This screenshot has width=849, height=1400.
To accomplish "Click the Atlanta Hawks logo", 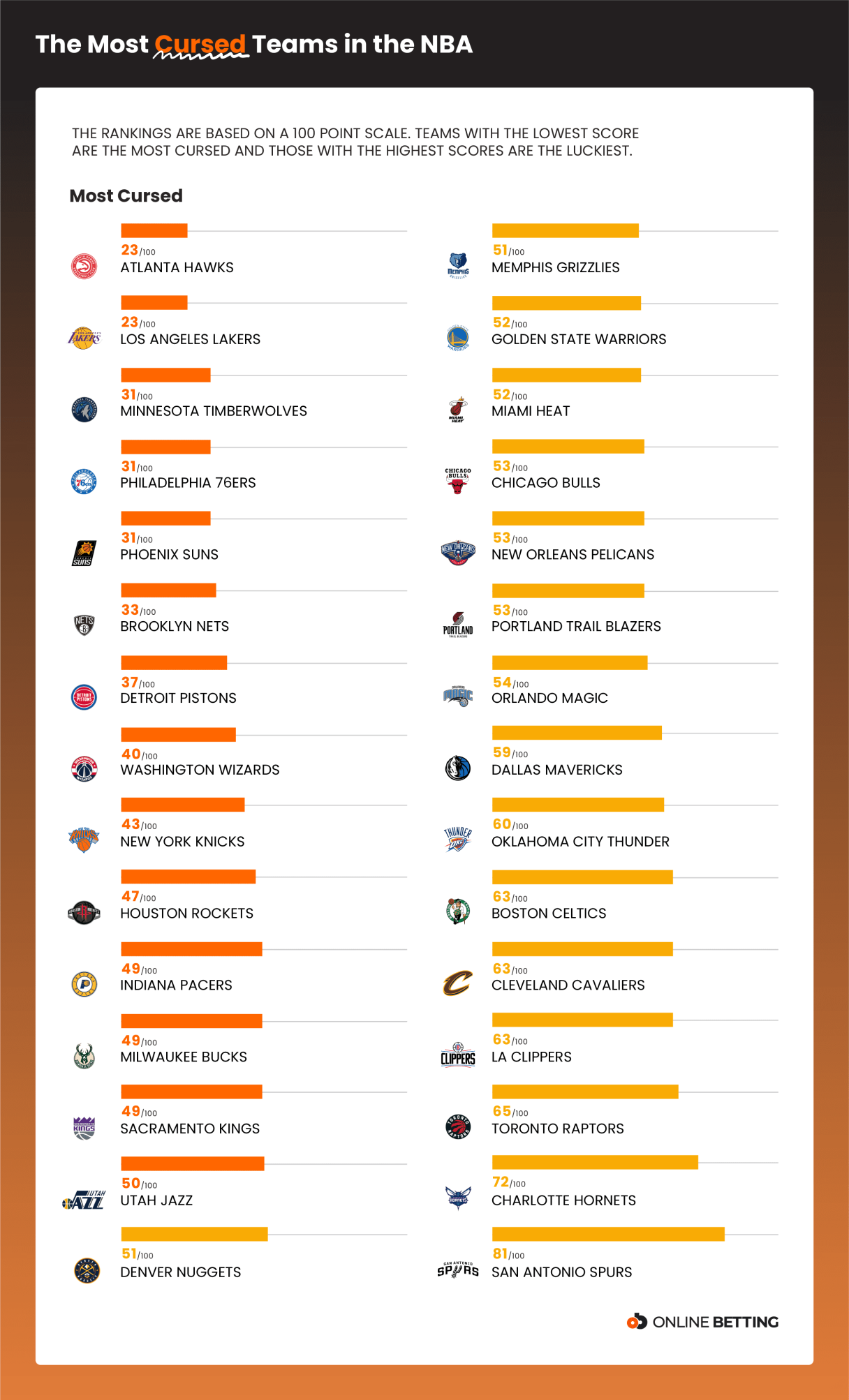I will pyautogui.click(x=84, y=266).
